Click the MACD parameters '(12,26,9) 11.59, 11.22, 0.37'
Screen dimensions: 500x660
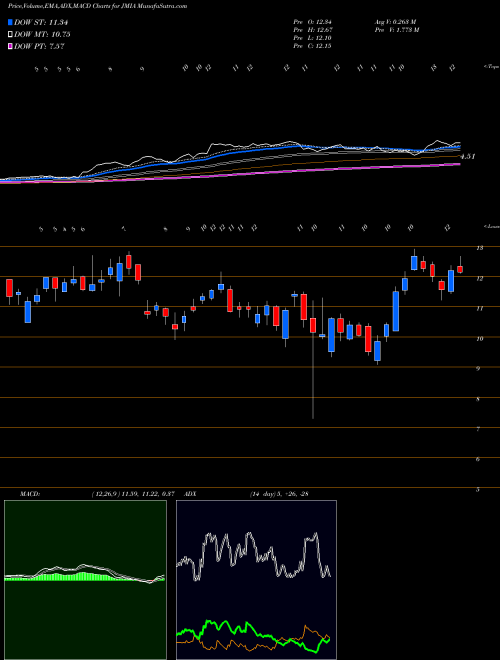(133, 494)
